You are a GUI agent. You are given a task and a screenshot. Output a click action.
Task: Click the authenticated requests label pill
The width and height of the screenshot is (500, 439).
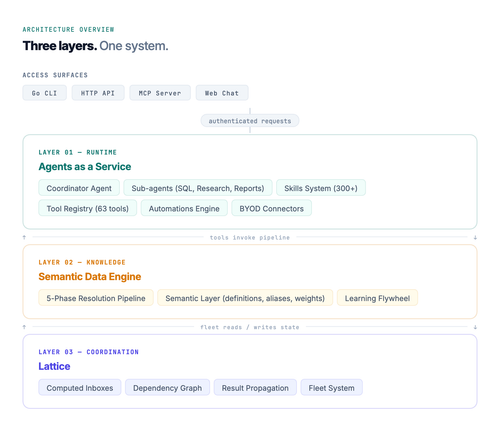(x=250, y=121)
